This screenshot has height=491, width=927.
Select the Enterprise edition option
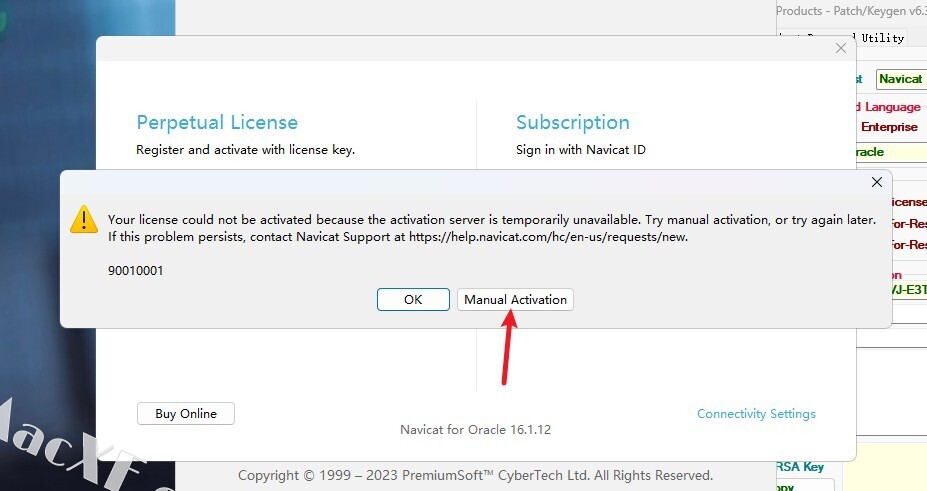[889, 127]
